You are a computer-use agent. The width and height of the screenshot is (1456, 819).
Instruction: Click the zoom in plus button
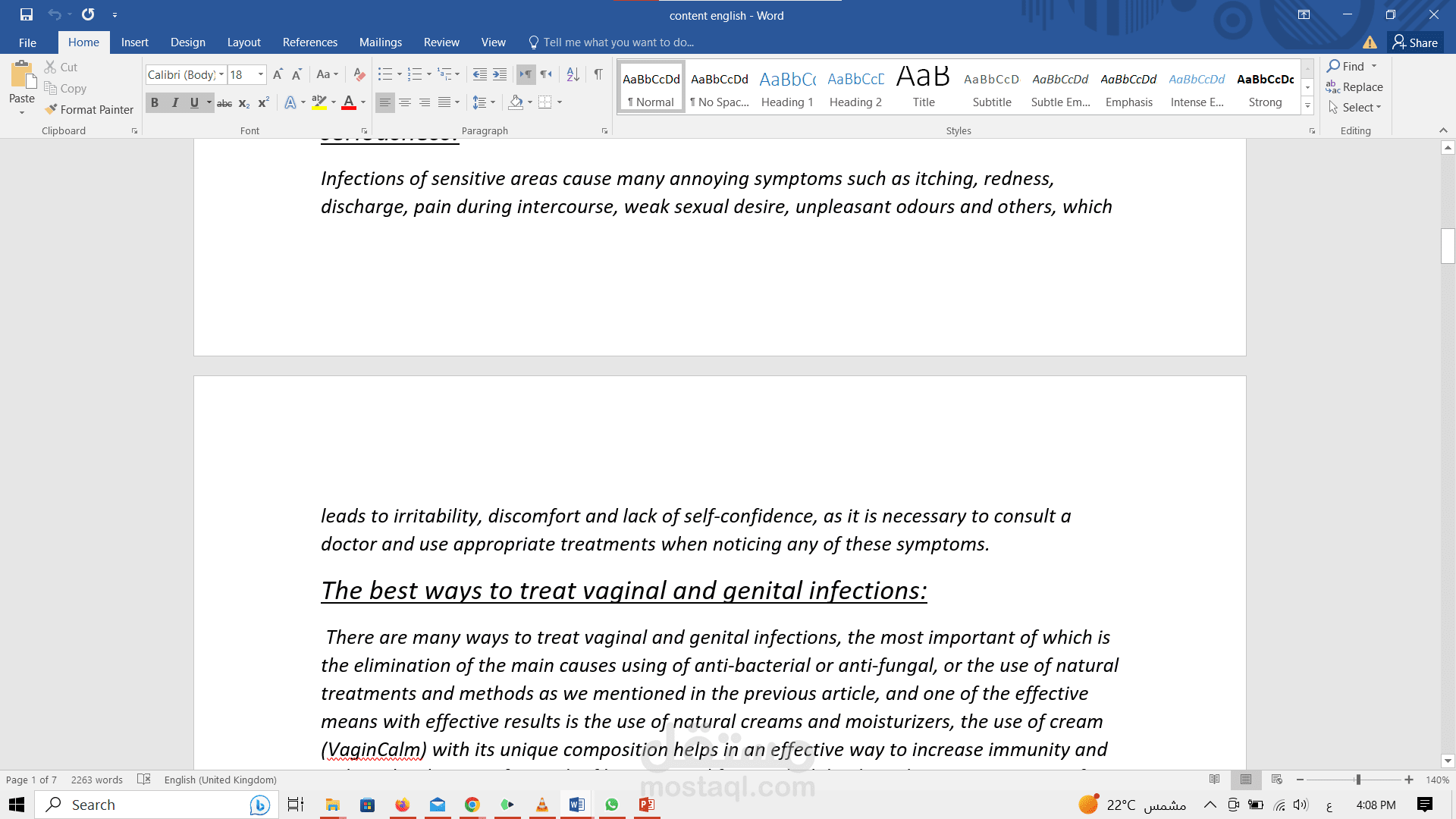click(x=1409, y=780)
